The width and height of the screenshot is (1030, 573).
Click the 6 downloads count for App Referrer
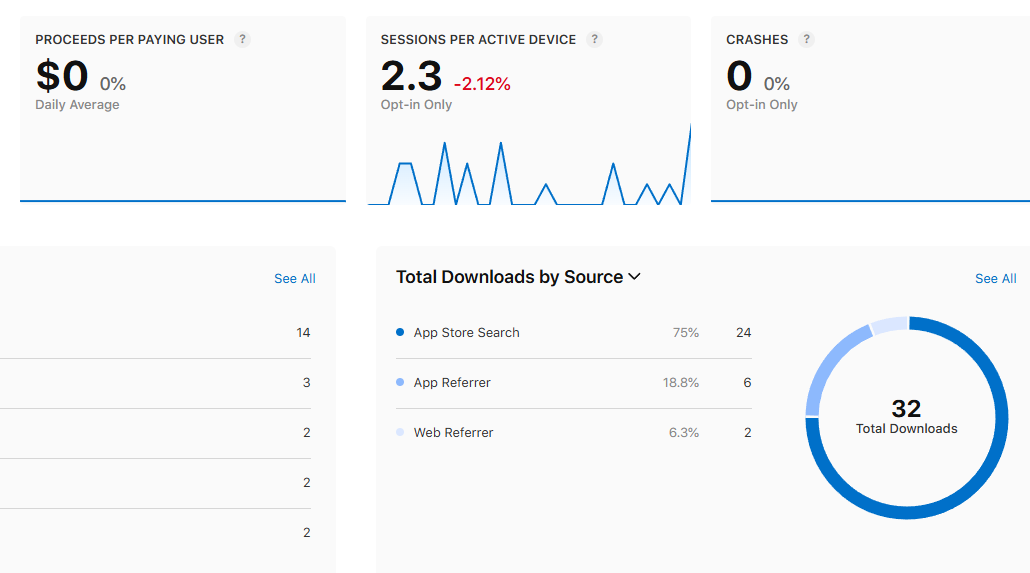tap(747, 382)
